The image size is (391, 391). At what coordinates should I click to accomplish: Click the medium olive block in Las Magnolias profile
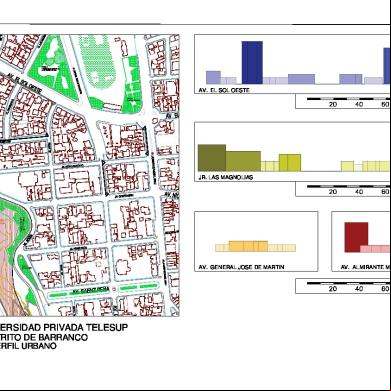(x=243, y=161)
